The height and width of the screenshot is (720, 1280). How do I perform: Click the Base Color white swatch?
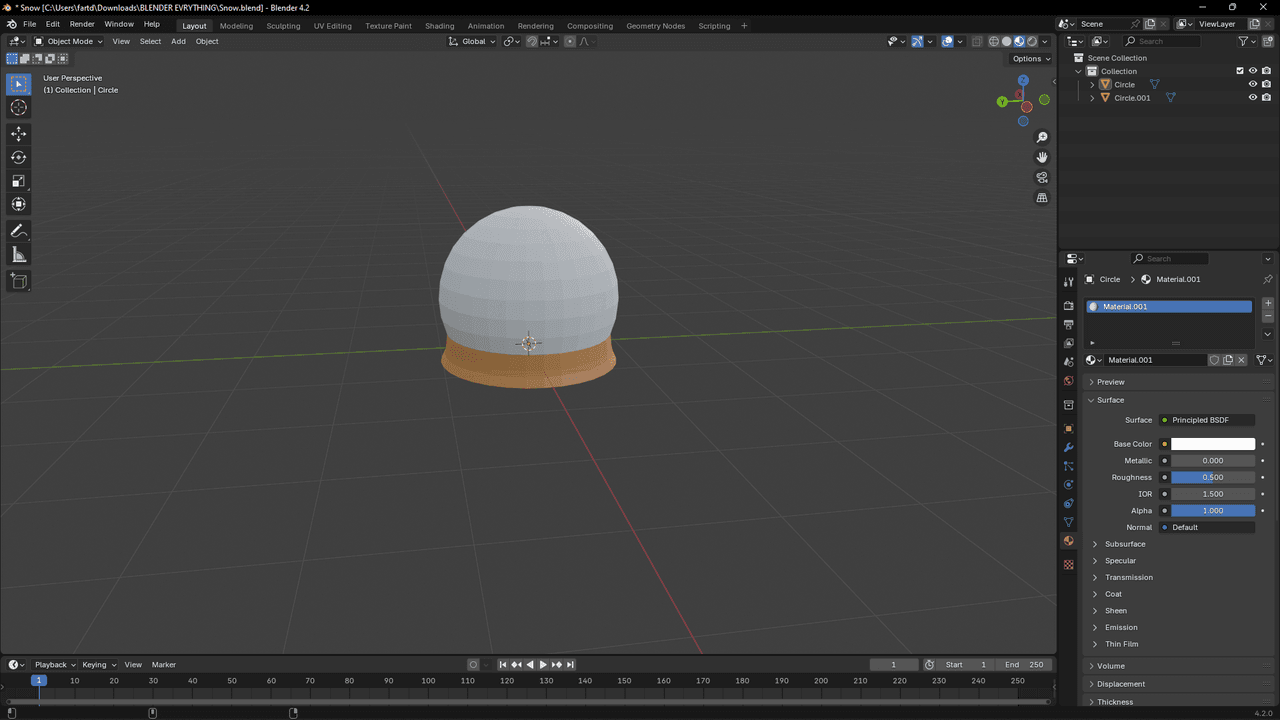point(1213,444)
